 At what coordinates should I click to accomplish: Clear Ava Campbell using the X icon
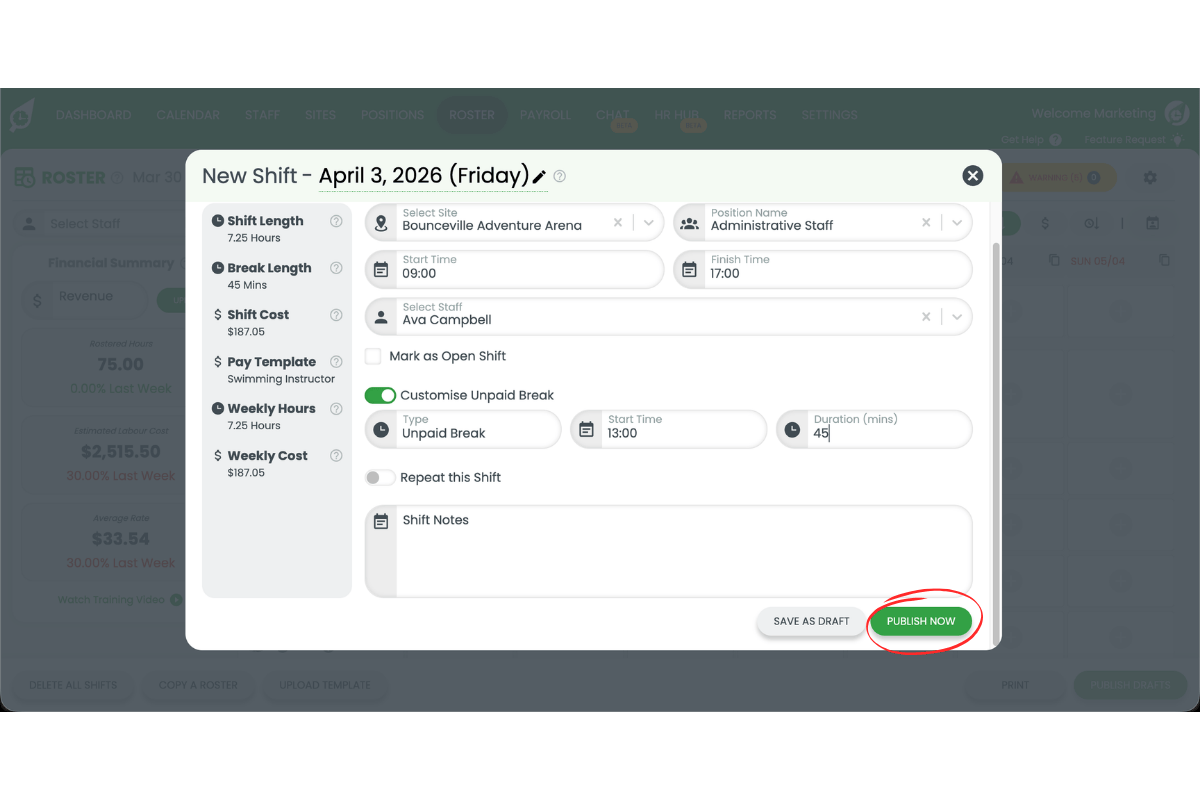tap(924, 317)
